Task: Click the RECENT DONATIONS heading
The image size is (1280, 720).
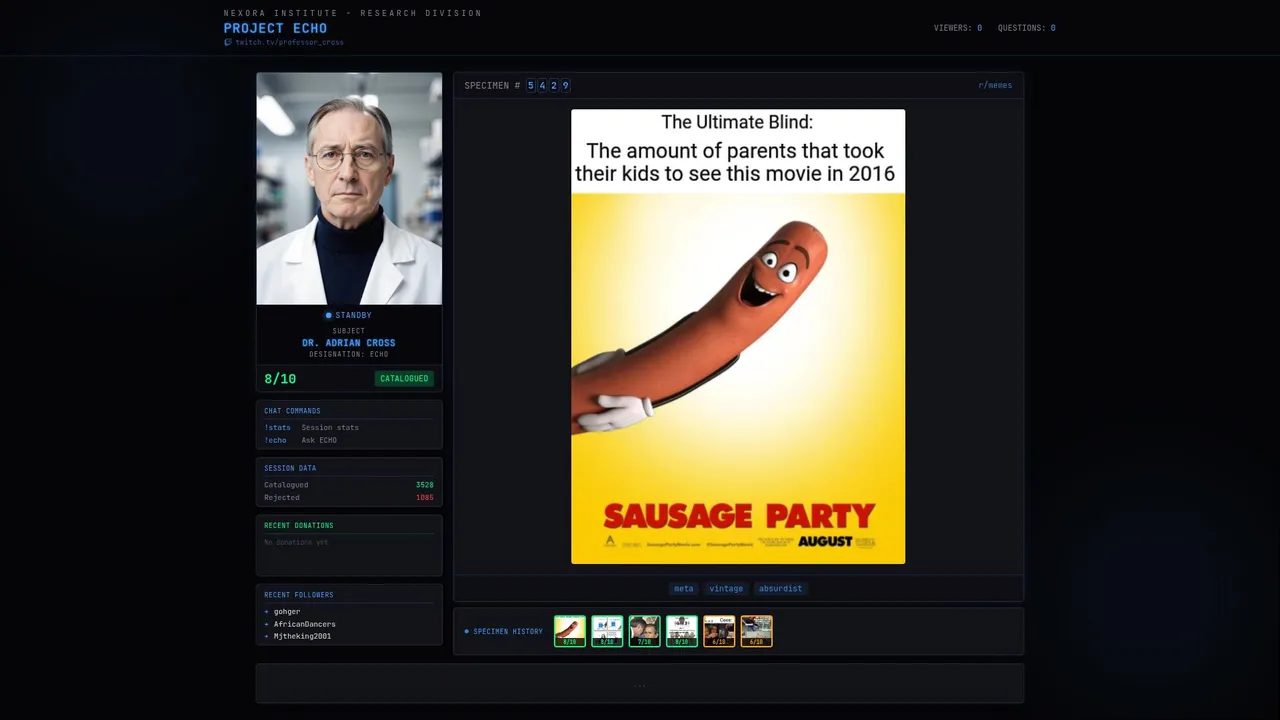Action: pos(299,525)
